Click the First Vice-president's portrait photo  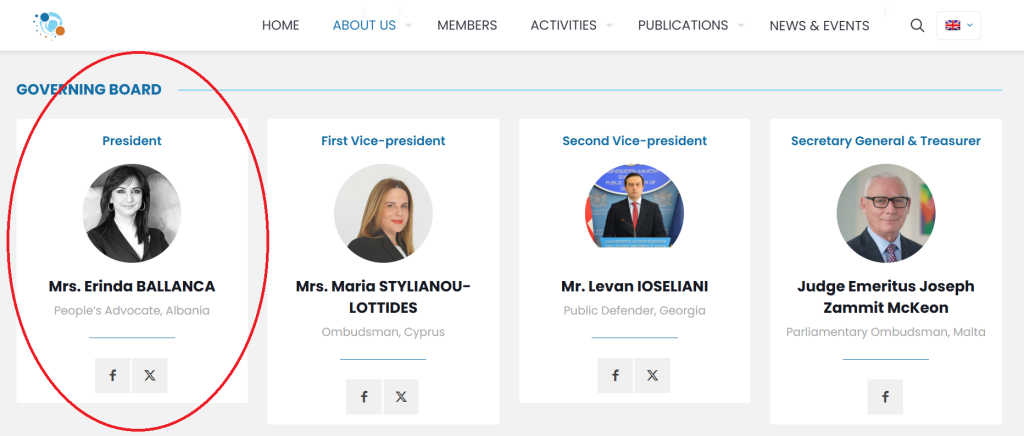coord(383,213)
